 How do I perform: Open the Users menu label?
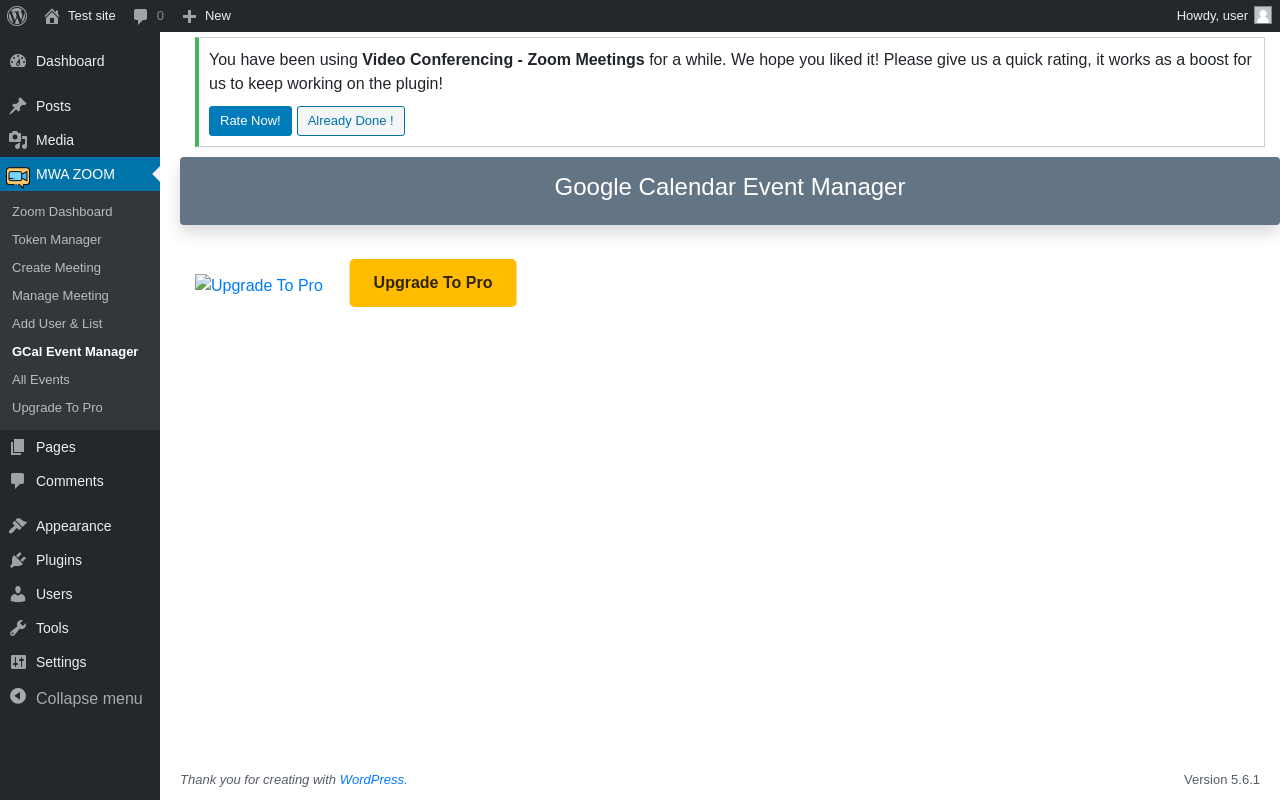pos(54,594)
